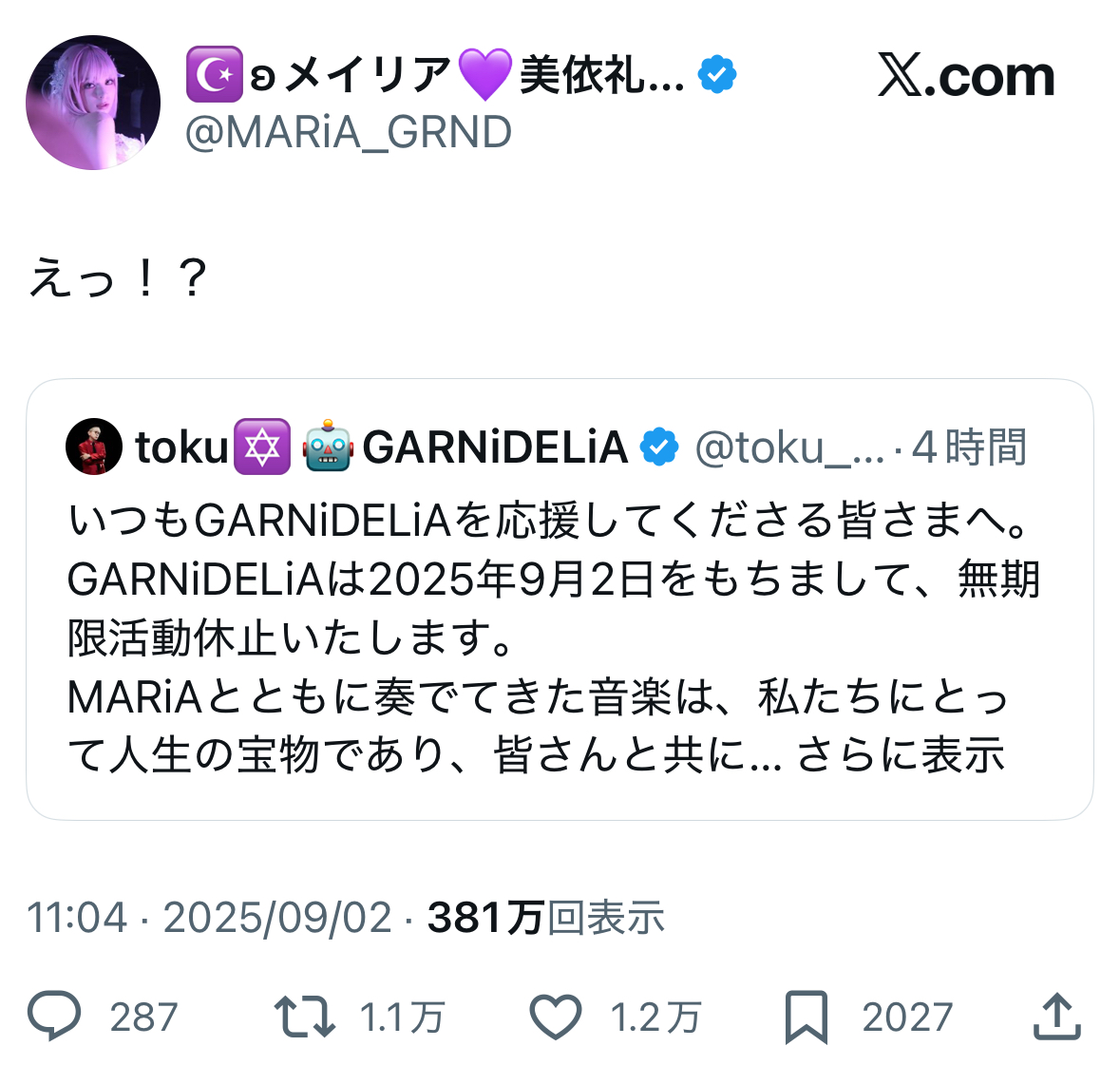Viewport: 1120px width, 1084px height.
Task: Repost this tweet via retweet icon
Action: pyautogui.click(x=304, y=1017)
